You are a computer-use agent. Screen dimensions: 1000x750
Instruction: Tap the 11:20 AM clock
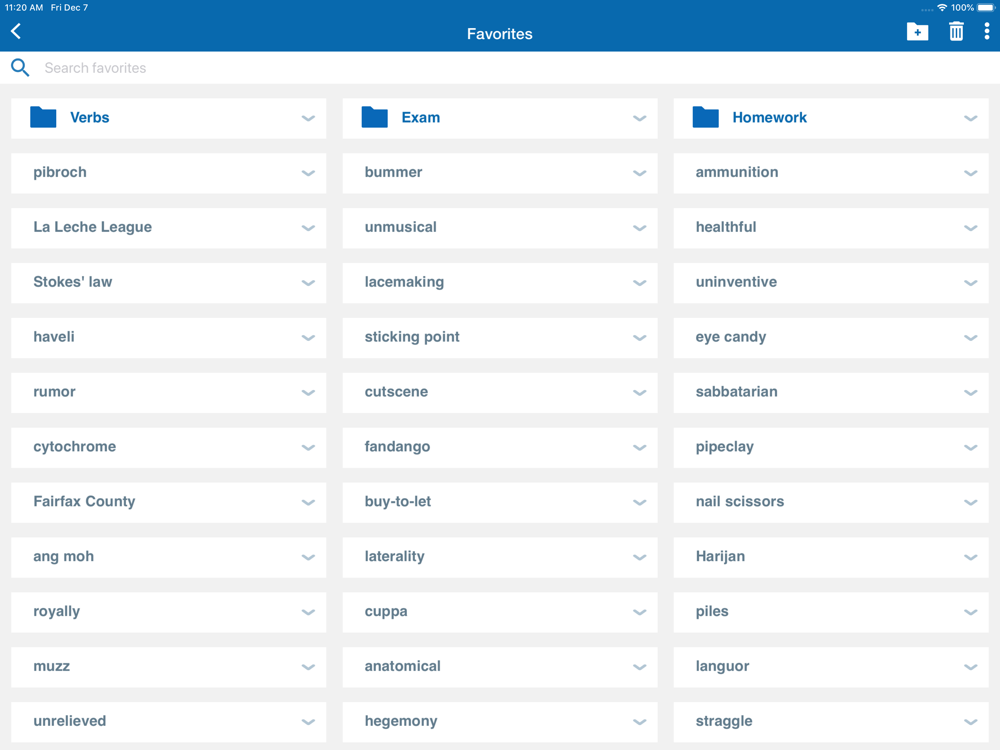(24, 8)
